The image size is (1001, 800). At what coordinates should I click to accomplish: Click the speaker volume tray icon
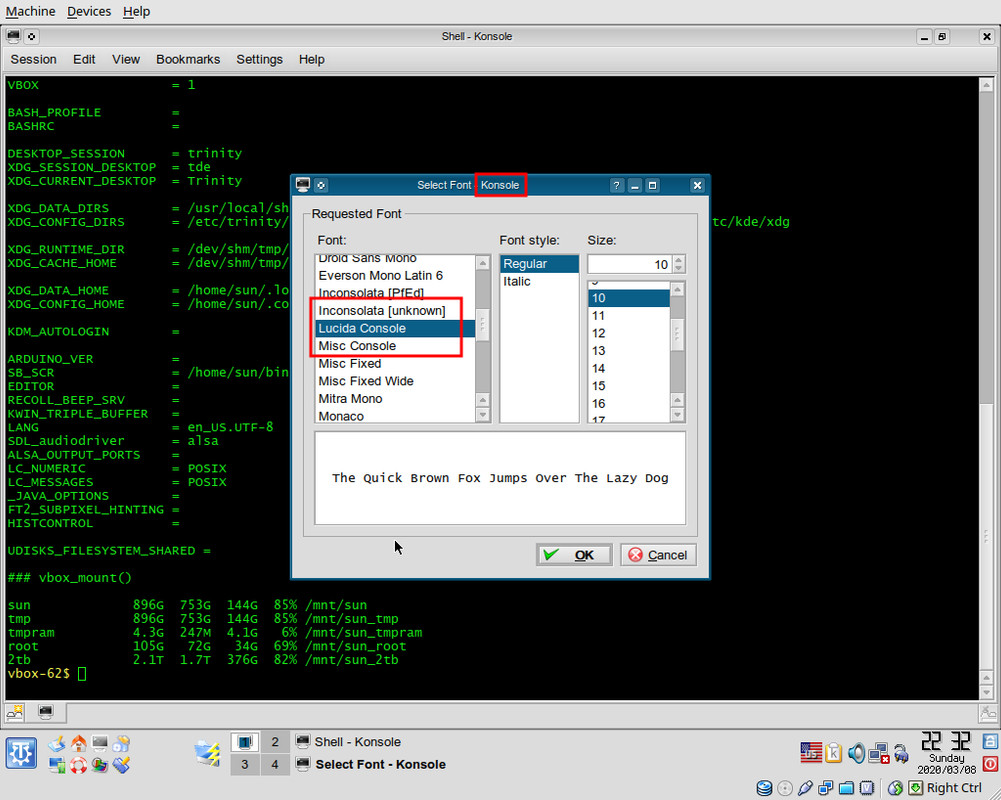tap(856, 753)
